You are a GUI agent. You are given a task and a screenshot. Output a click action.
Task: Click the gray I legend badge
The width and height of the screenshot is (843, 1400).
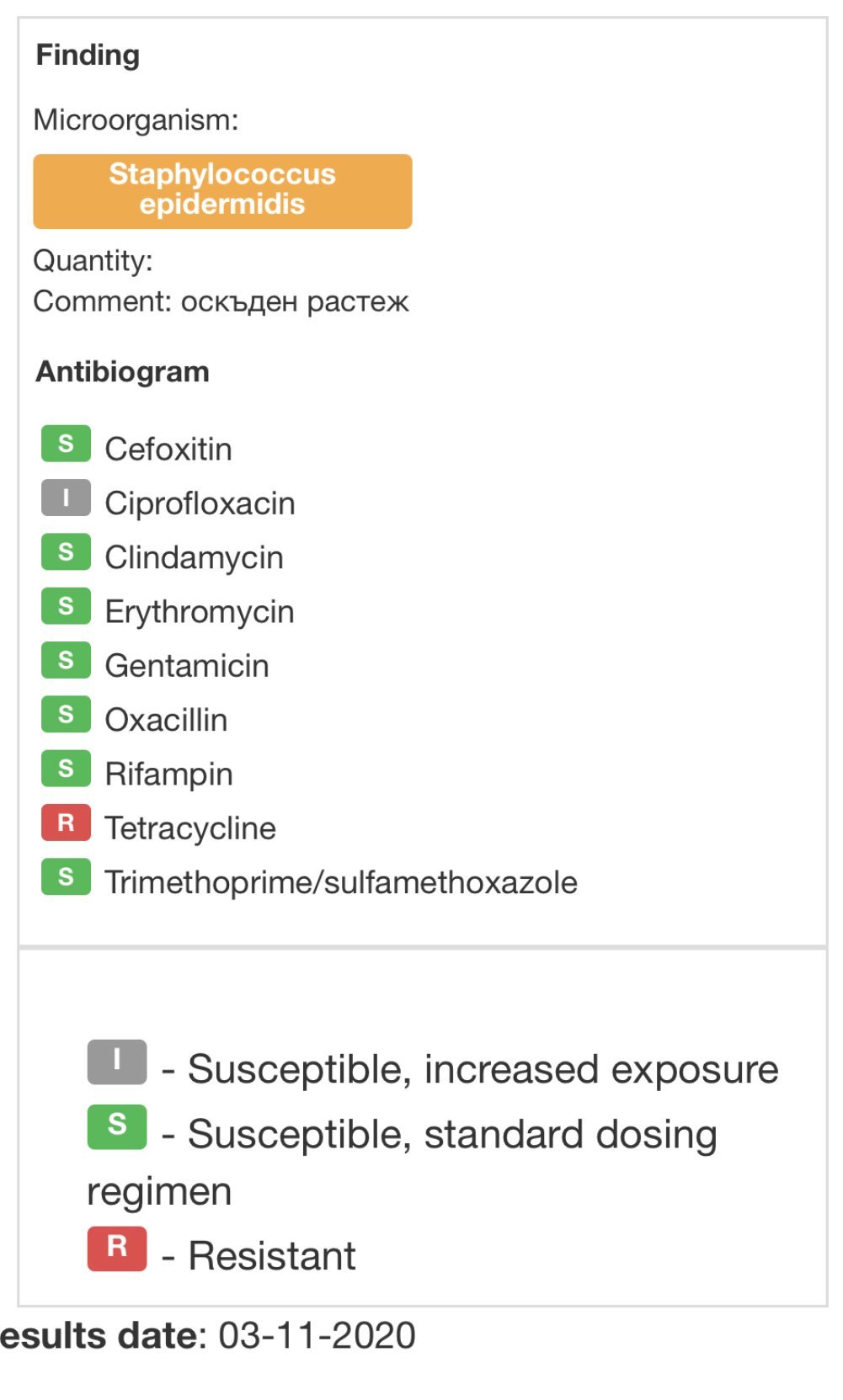pyautogui.click(x=117, y=1062)
